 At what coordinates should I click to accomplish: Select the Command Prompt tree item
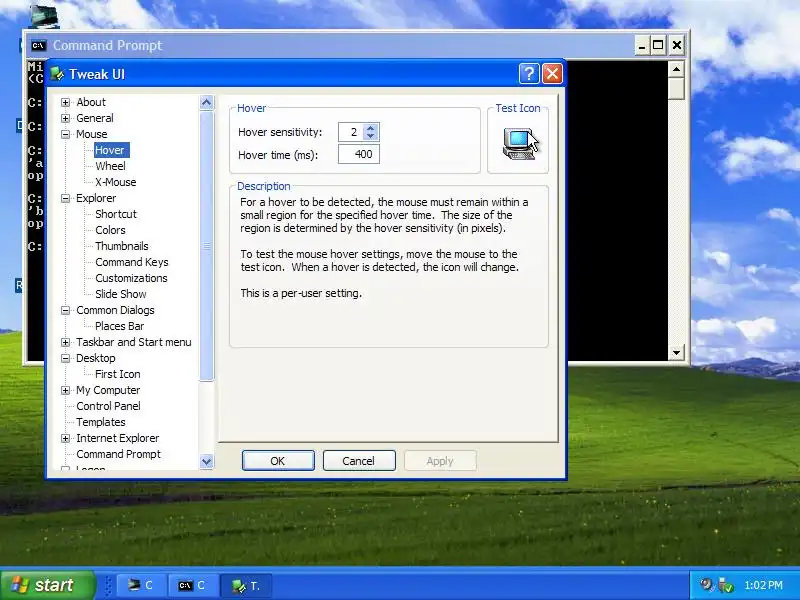[118, 454]
